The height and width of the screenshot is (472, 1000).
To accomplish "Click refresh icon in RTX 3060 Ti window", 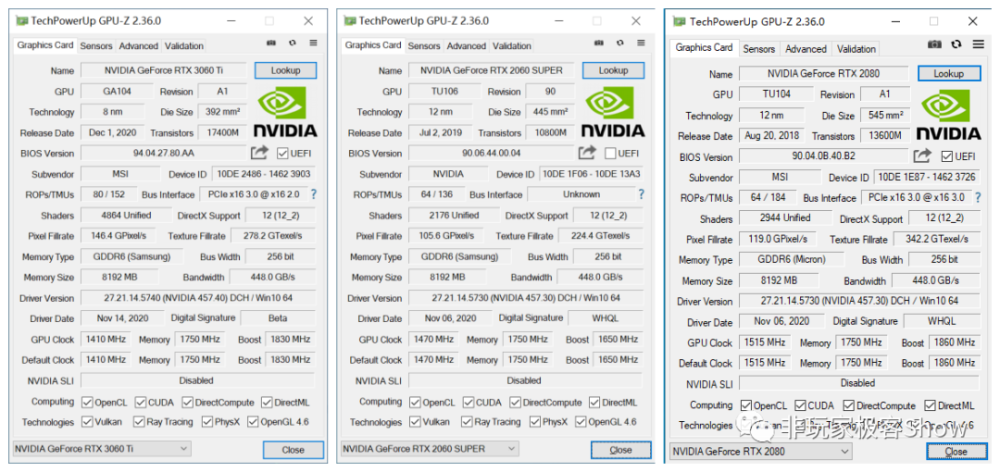I will click(292, 43).
